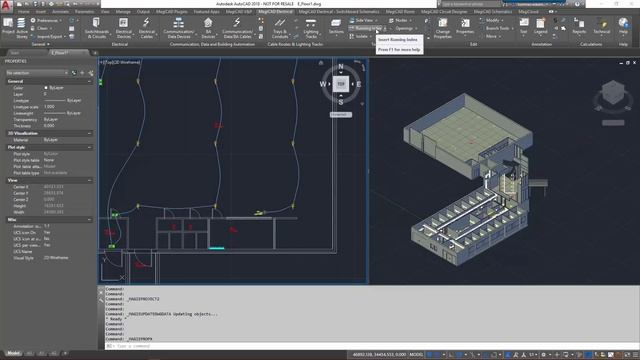Switch to the Home ribbon tab
The height and width of the screenshot is (360, 640).
coord(23,12)
